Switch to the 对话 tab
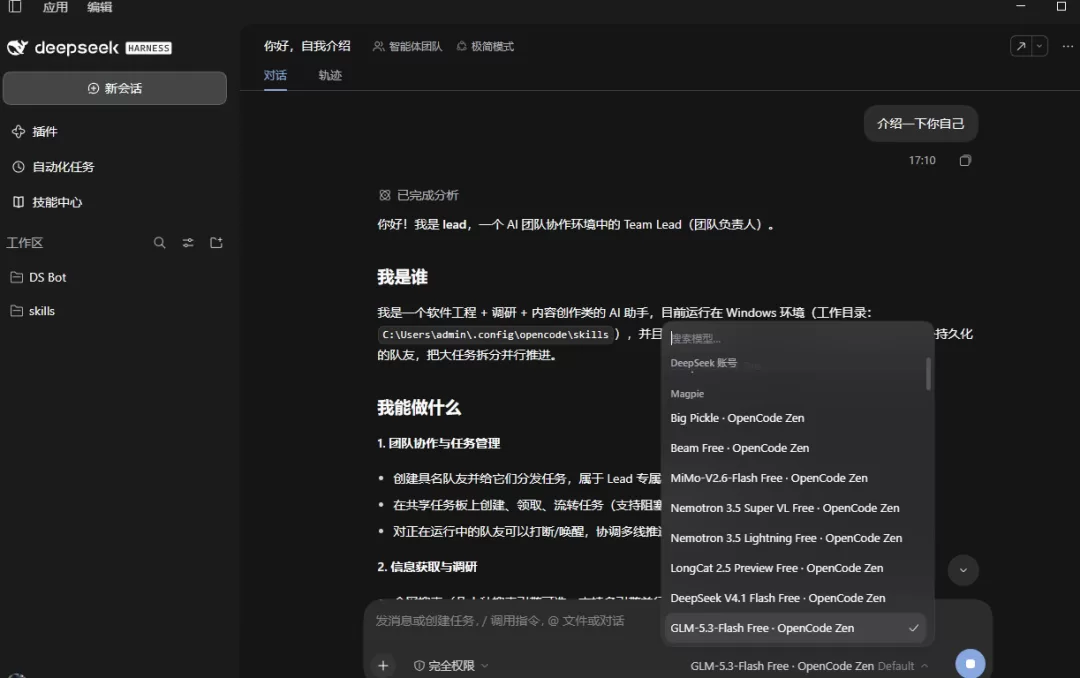The height and width of the screenshot is (678, 1080). click(x=275, y=75)
